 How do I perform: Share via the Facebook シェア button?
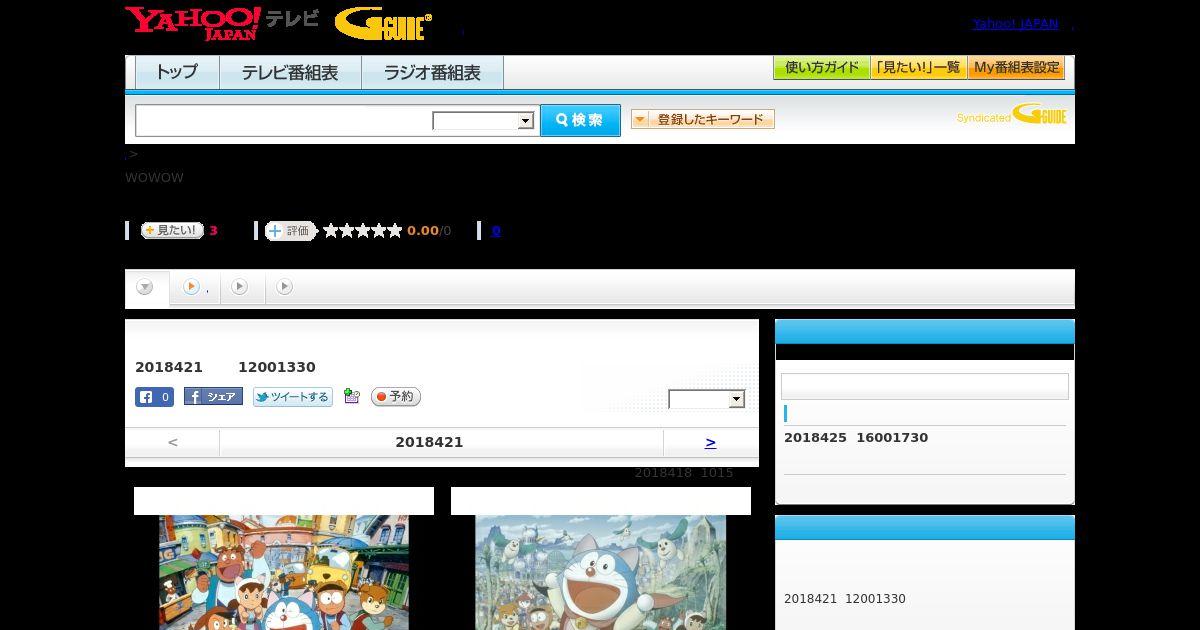tap(213, 397)
